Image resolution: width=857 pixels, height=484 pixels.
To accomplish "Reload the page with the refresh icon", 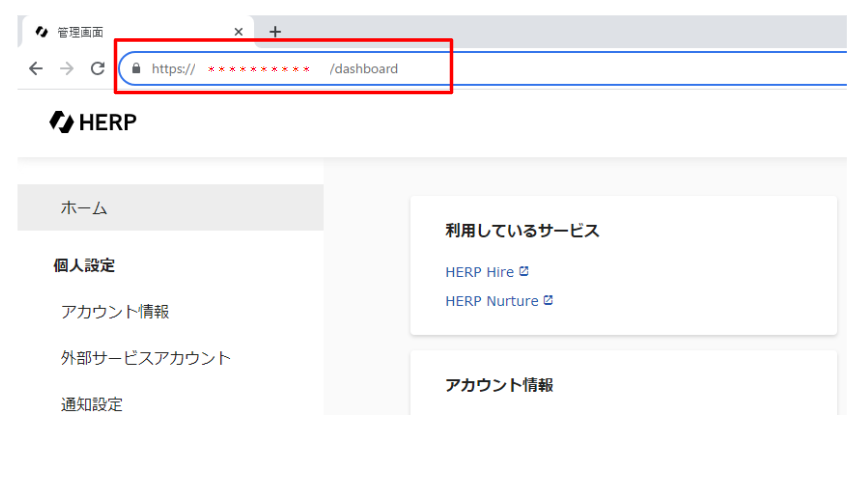I will (x=97, y=69).
